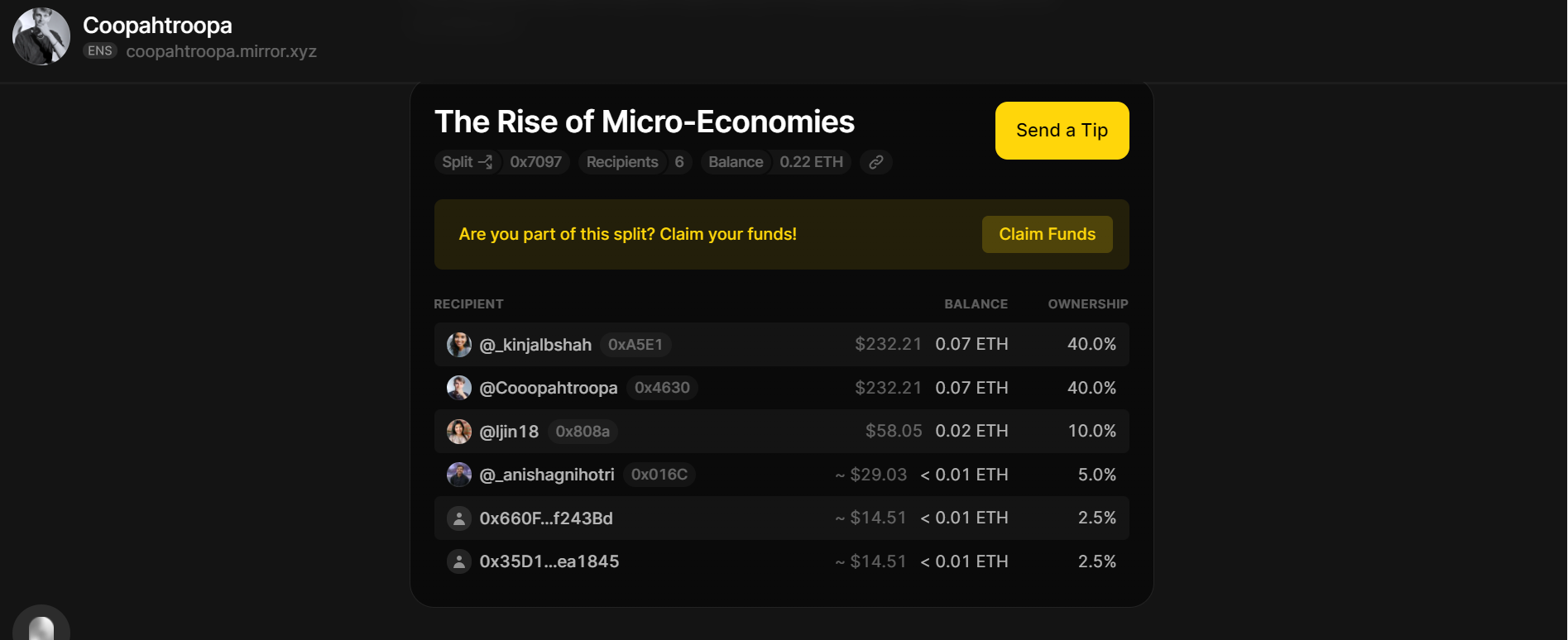The image size is (1568, 640).
Task: Click @Cooopahtroopa's recipient avatar
Action: pos(459,388)
